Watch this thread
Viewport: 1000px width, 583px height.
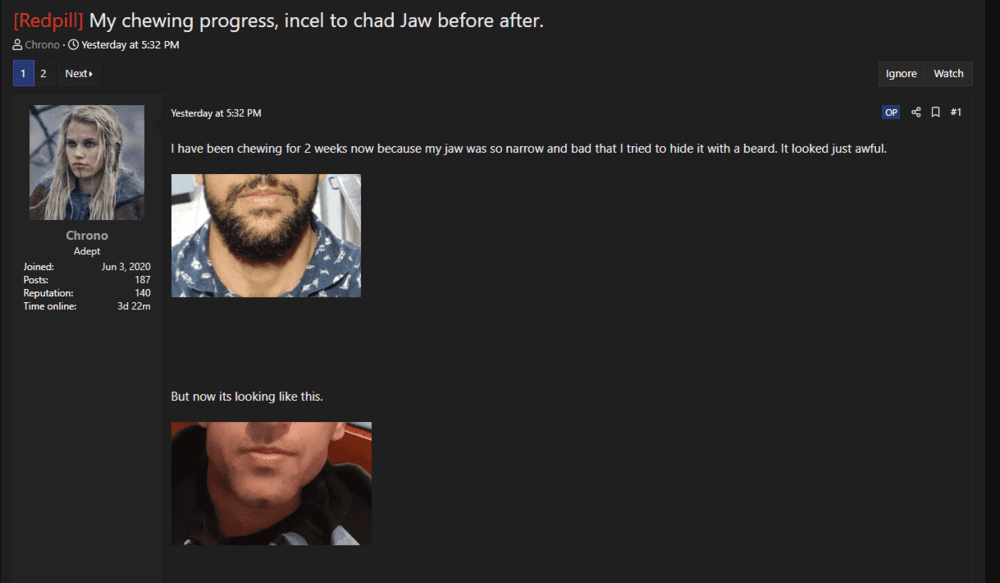(x=948, y=73)
